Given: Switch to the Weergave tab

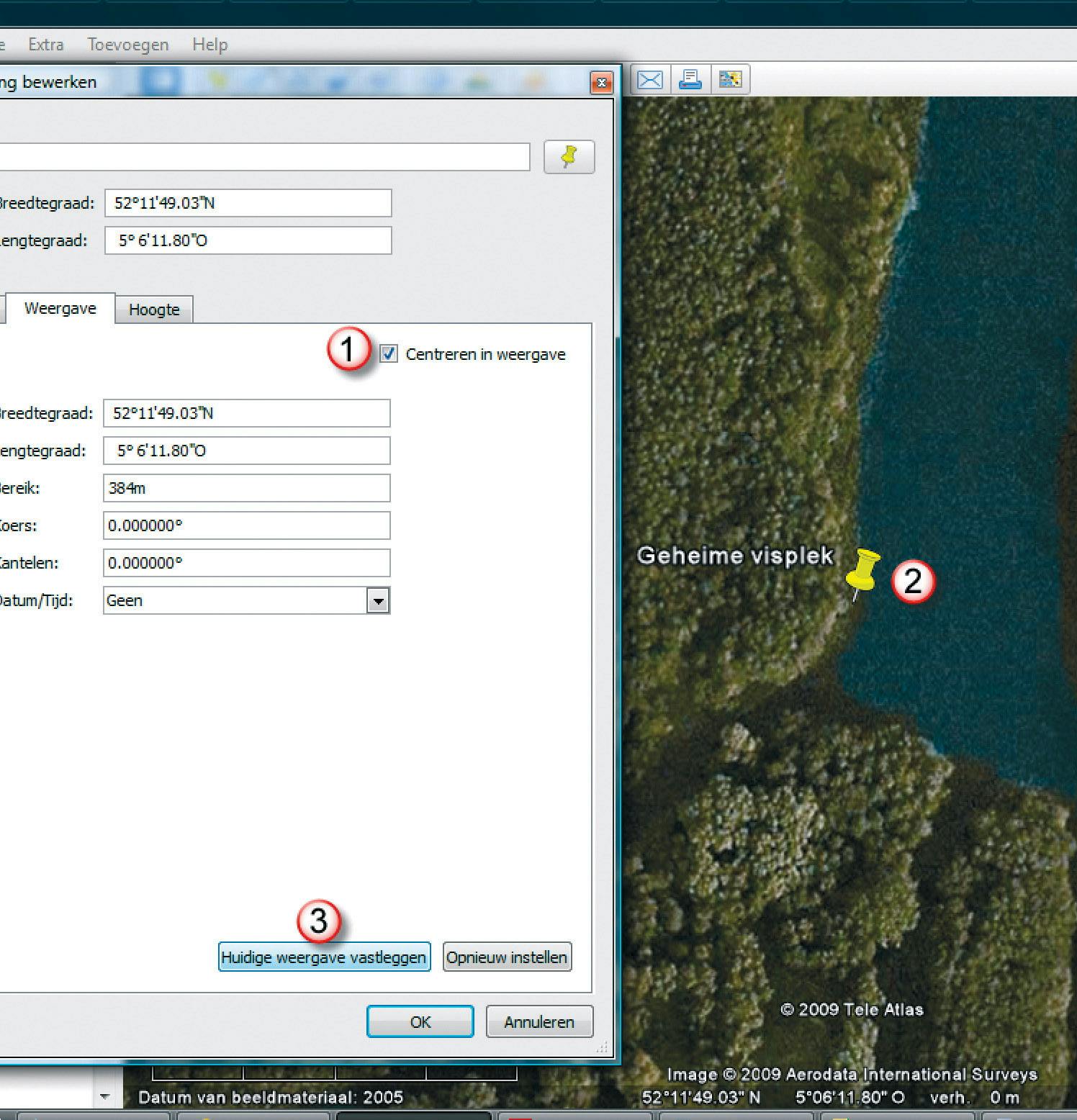Looking at the screenshot, I should pyautogui.click(x=60, y=308).
